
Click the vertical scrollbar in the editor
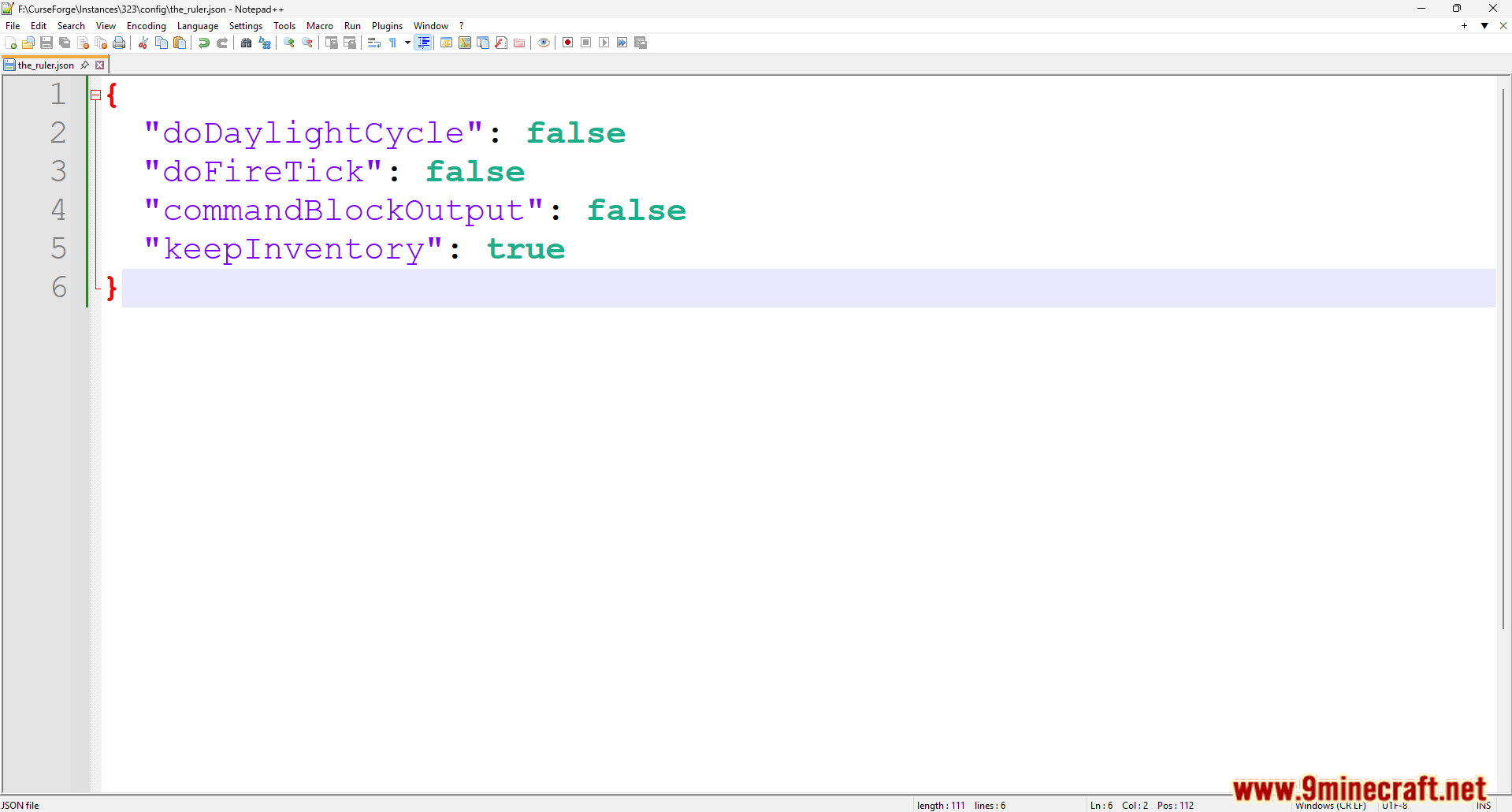(x=1503, y=355)
